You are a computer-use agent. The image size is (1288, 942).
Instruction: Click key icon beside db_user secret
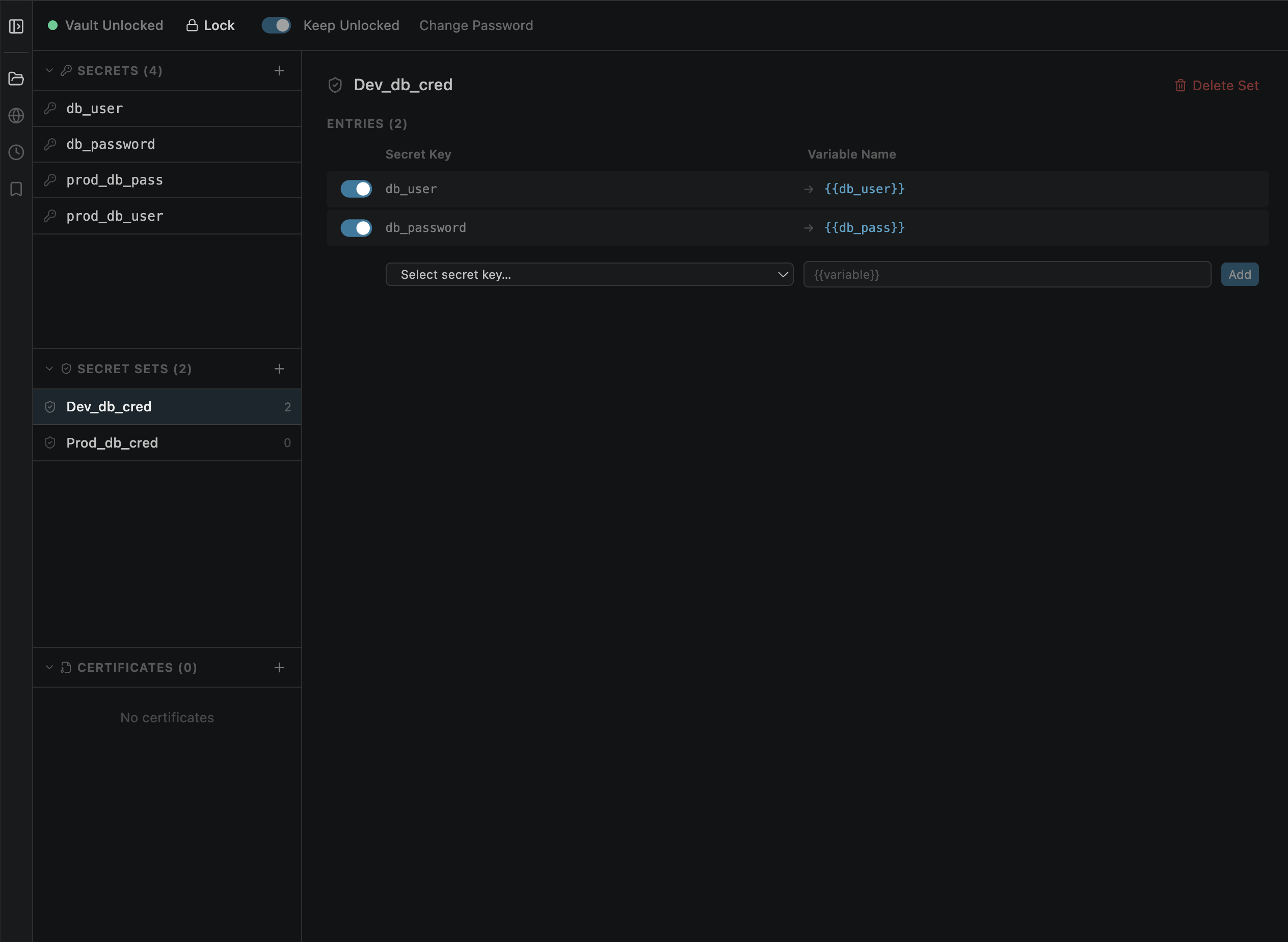pos(50,109)
